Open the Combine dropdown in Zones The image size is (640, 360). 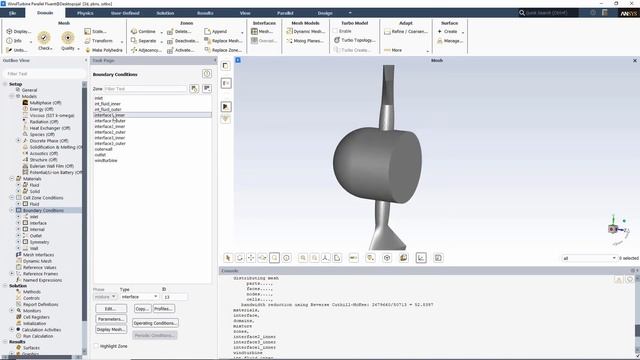pos(162,32)
